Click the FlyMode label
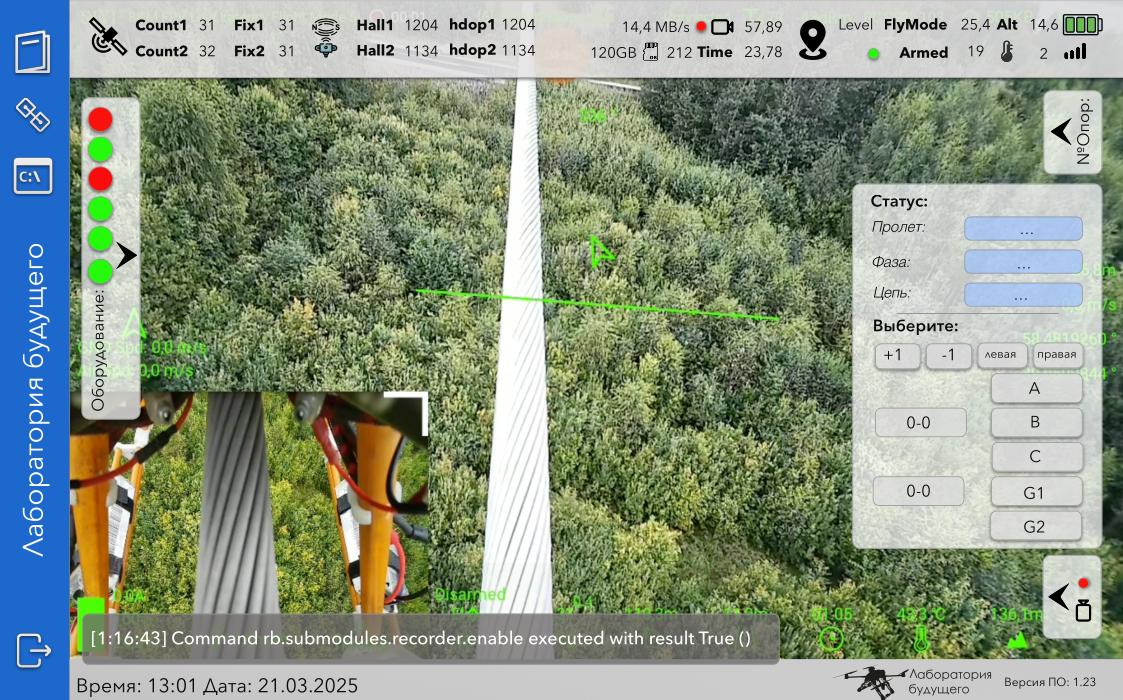This screenshot has width=1123, height=700. 915,25
